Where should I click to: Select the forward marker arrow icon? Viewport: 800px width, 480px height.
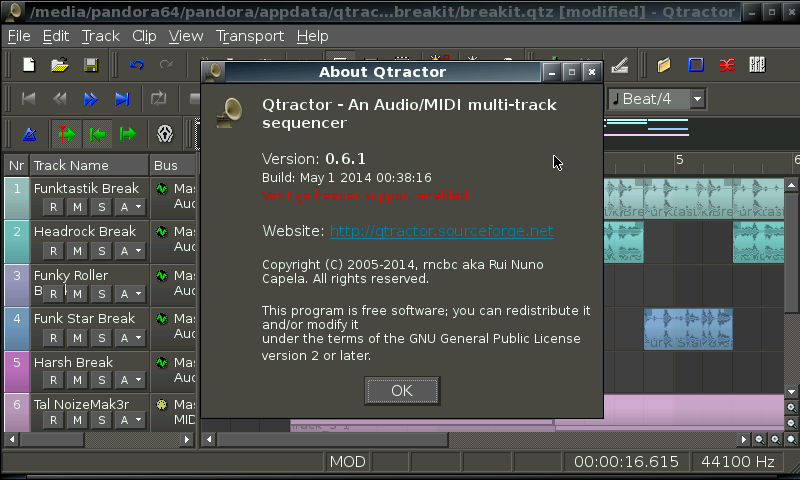pyautogui.click(x=128, y=134)
